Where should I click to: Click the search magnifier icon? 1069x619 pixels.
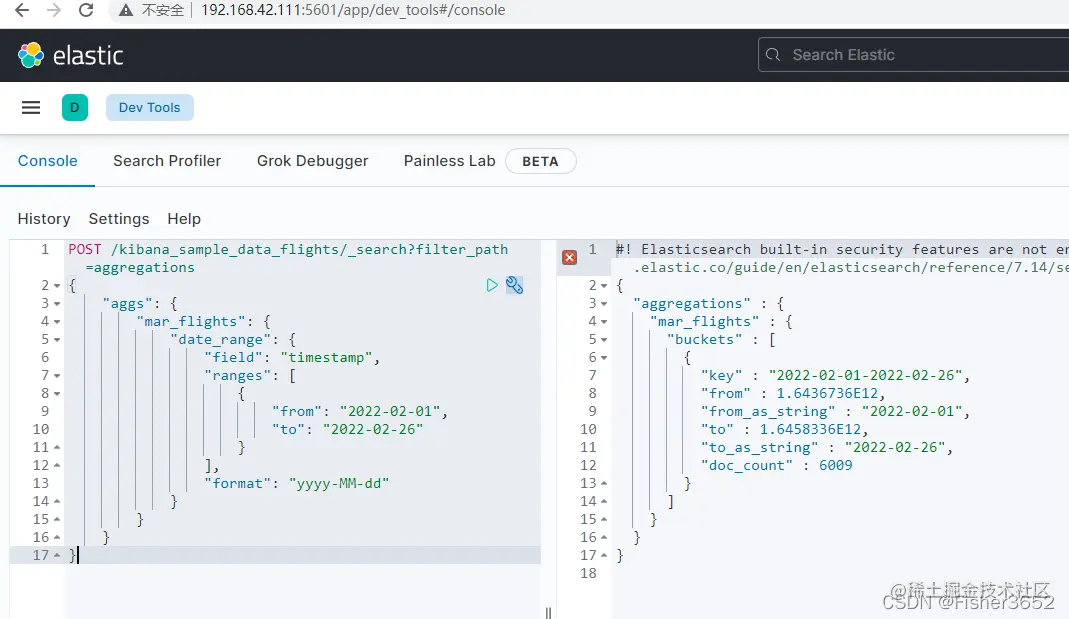pos(772,55)
